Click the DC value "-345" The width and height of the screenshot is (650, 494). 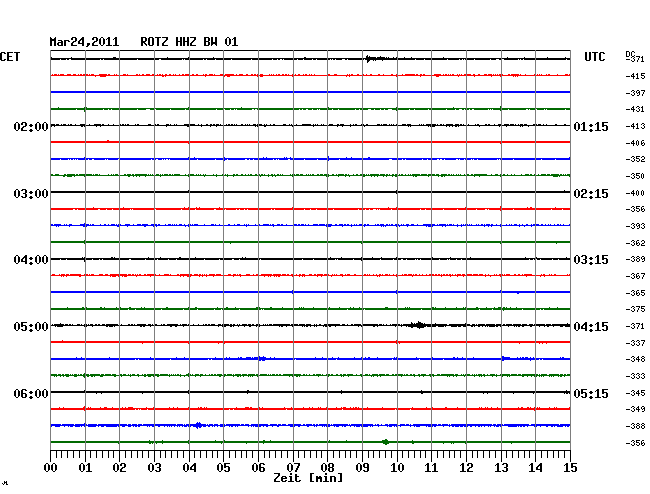(635, 393)
